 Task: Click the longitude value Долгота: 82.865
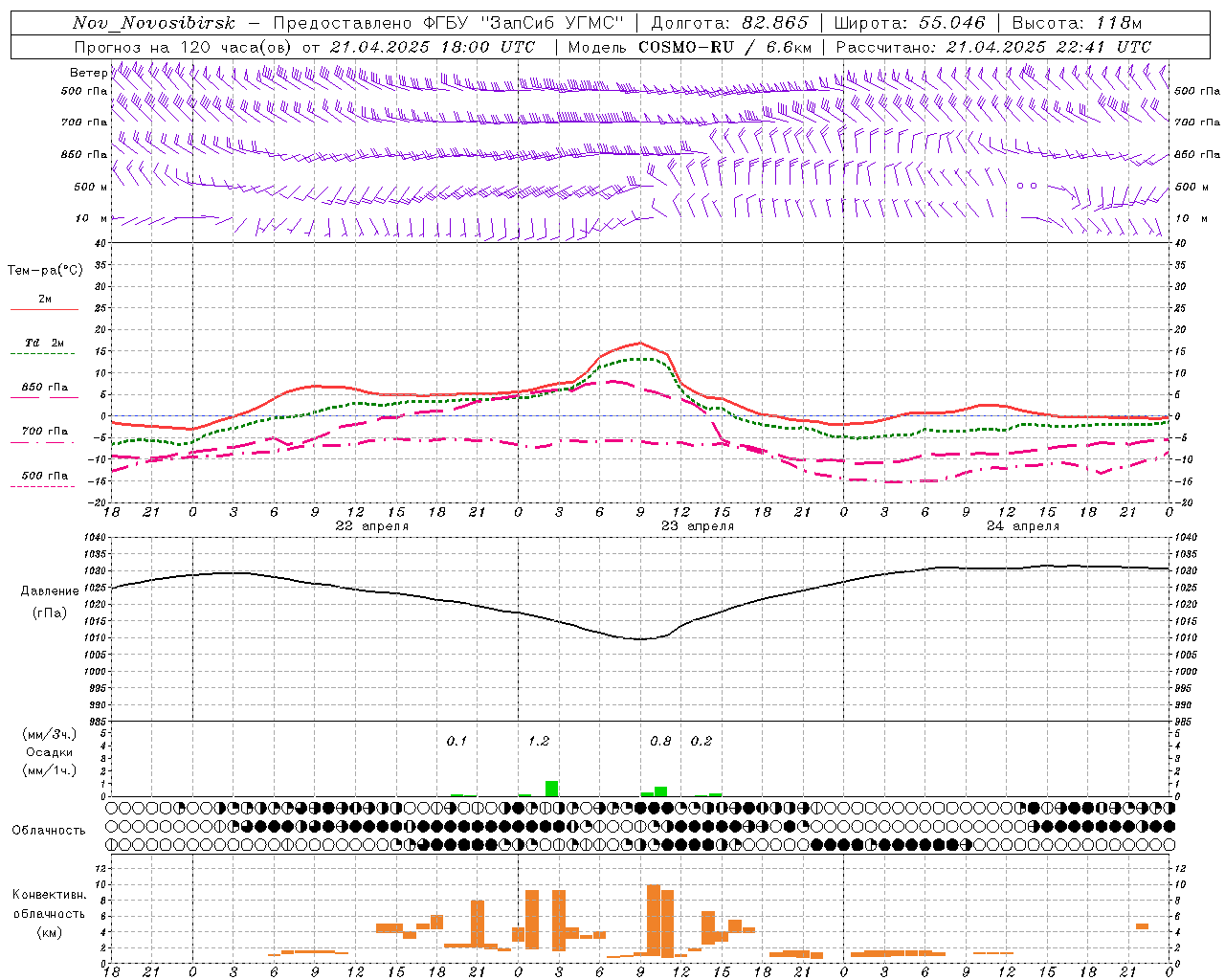click(x=729, y=23)
